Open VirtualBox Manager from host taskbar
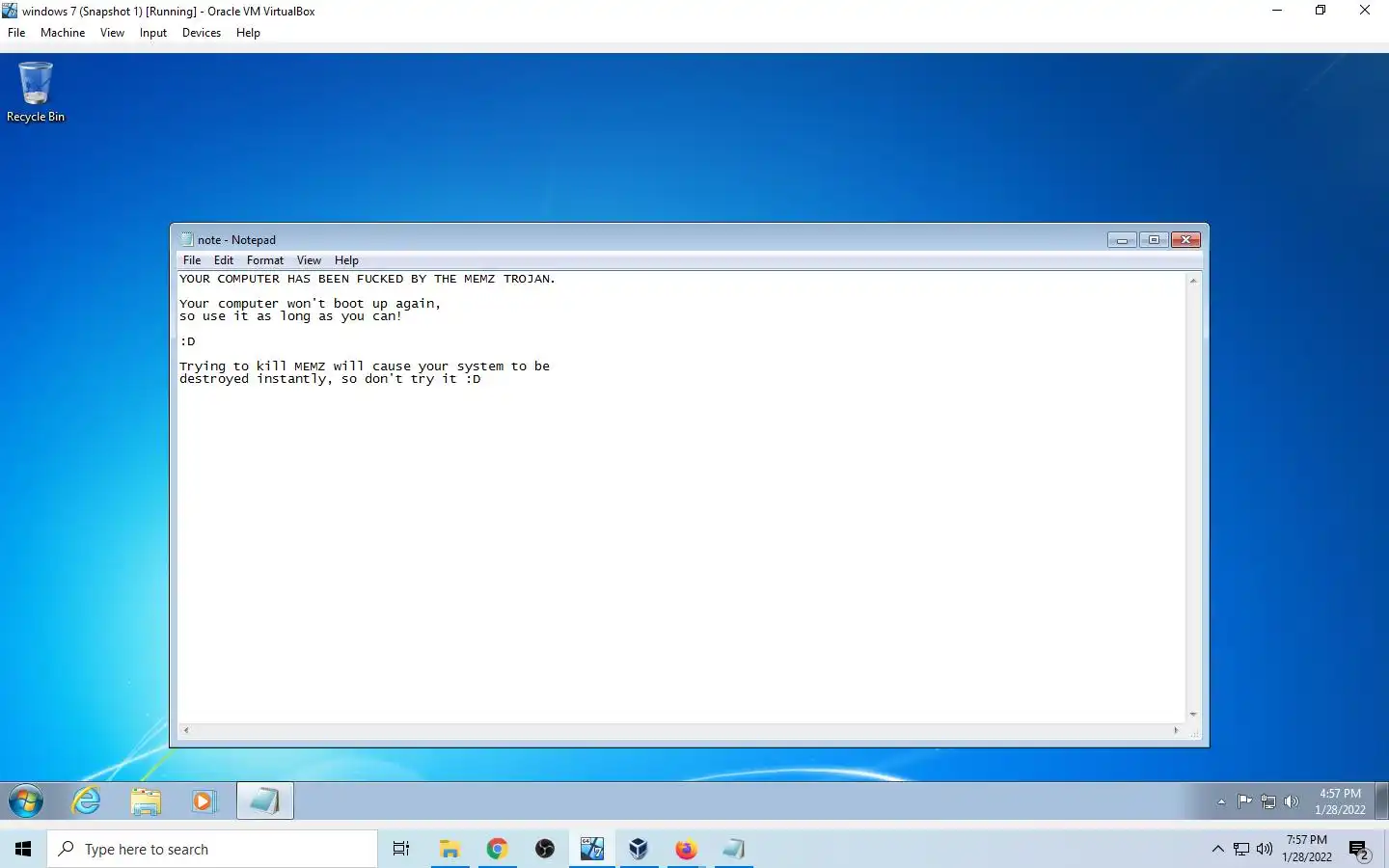This screenshot has height=868, width=1389. click(639, 849)
